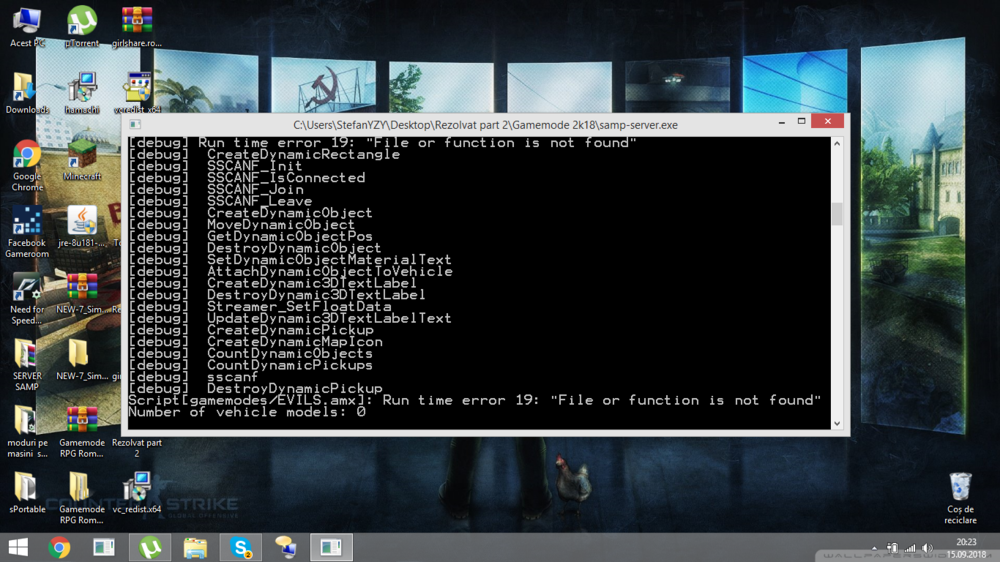This screenshot has height=562, width=1000.
Task: Click the console scrollbar up arrow
Action: coord(837,144)
